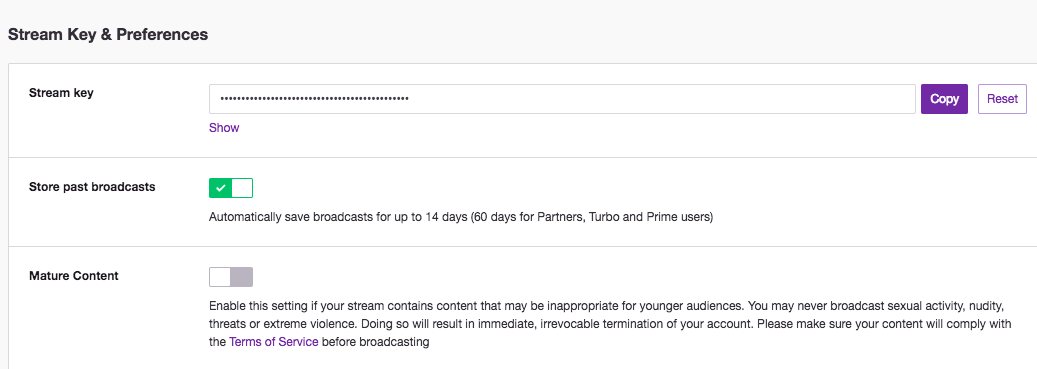Reset the stream key
This screenshot has width=1037, height=369.
coord(1002,99)
